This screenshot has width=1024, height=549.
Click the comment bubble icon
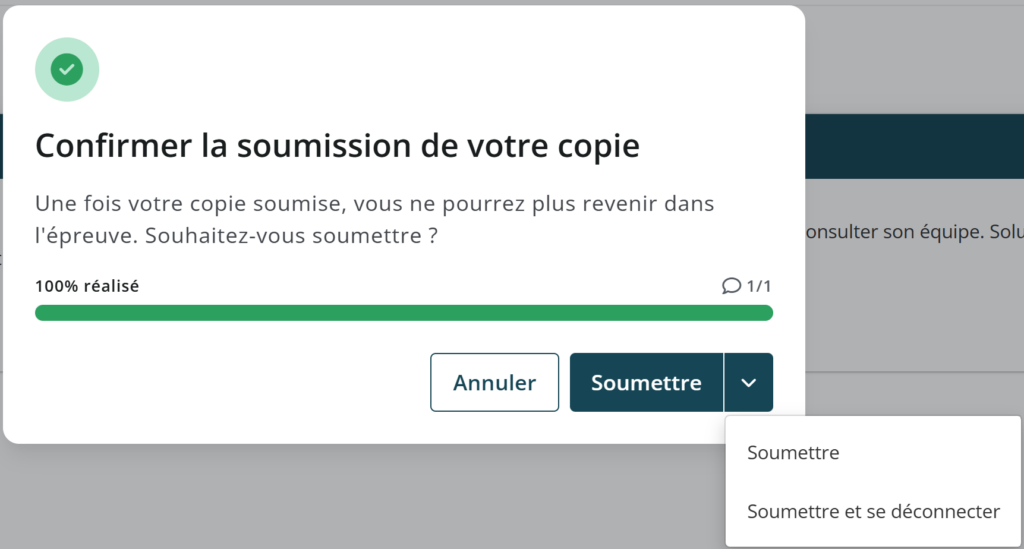(731, 286)
